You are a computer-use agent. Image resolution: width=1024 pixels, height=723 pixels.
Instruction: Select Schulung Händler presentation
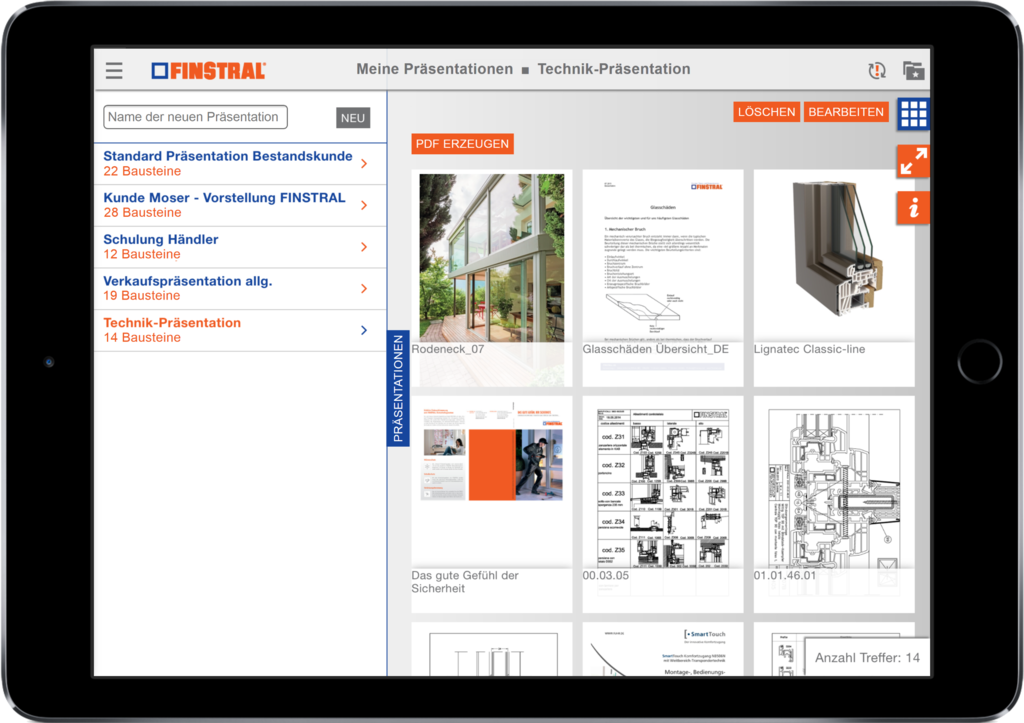(240, 247)
